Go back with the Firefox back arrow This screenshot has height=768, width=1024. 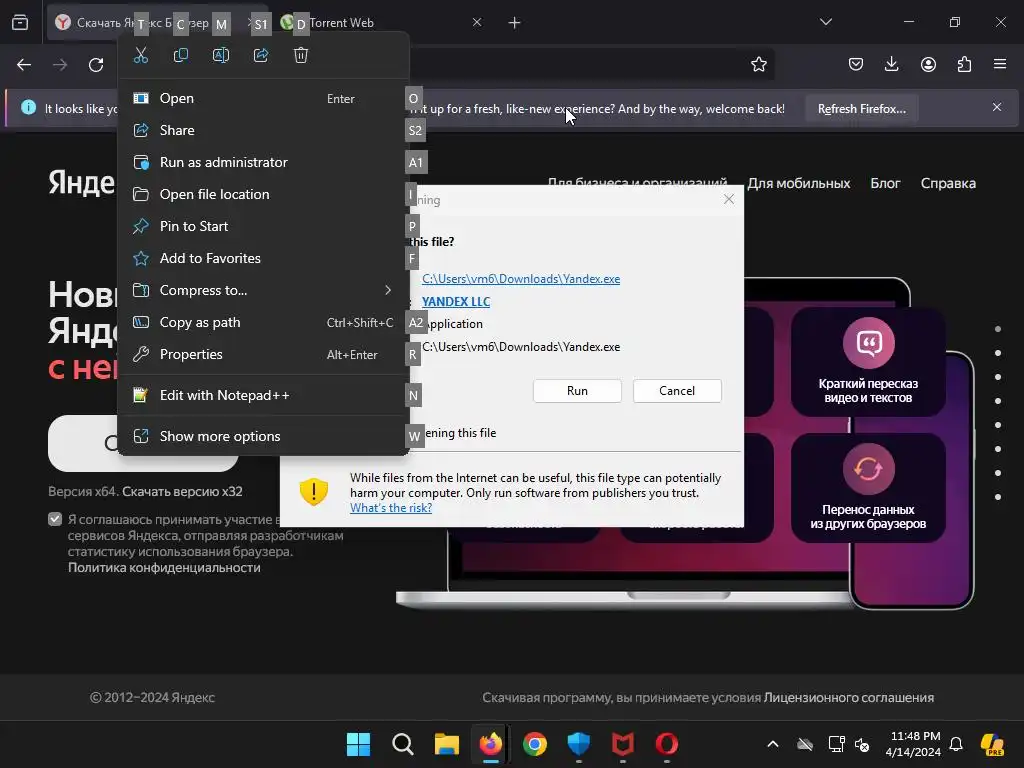coord(24,65)
